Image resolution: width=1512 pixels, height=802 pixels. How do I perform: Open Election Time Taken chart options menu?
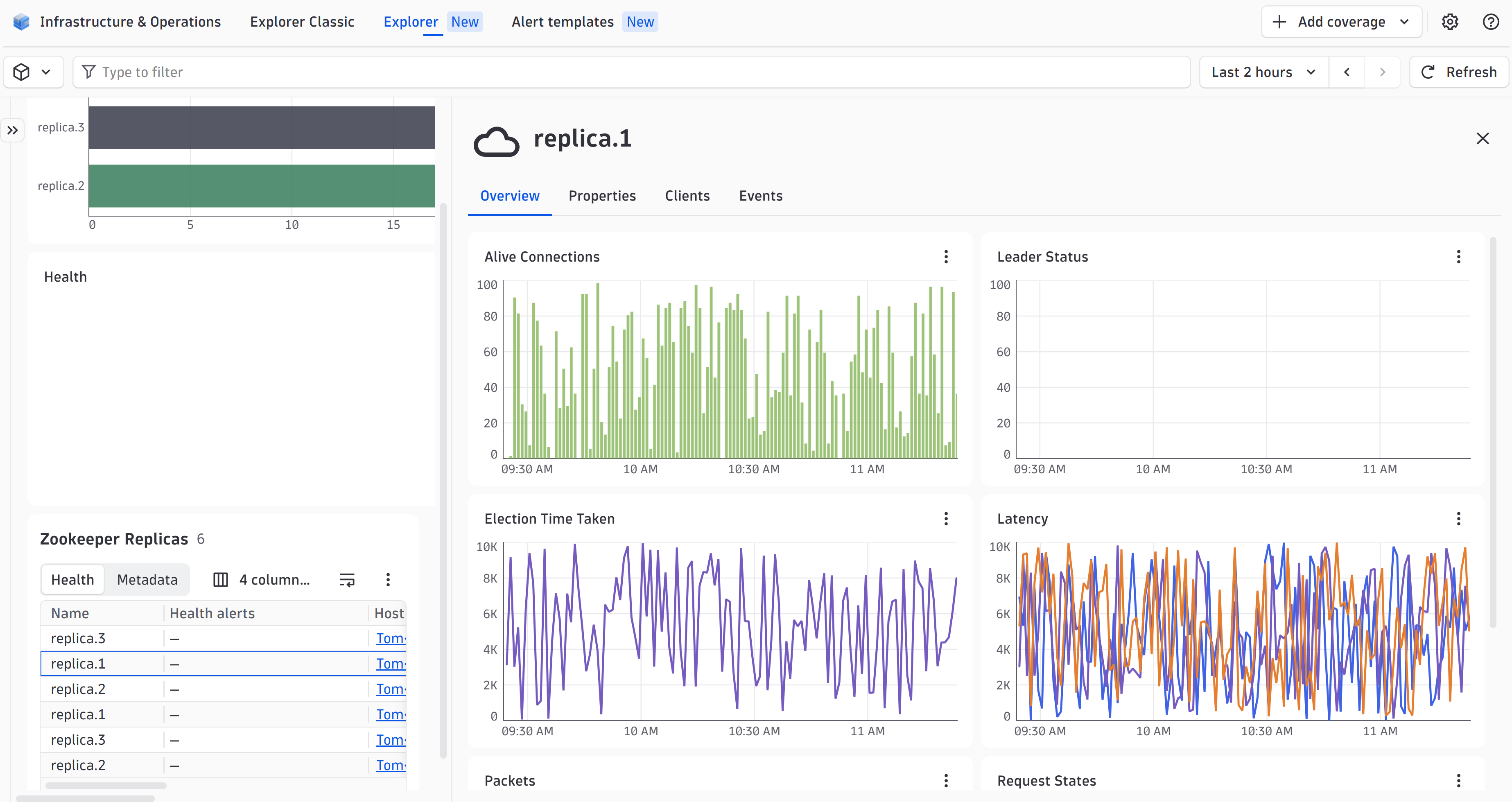point(946,518)
